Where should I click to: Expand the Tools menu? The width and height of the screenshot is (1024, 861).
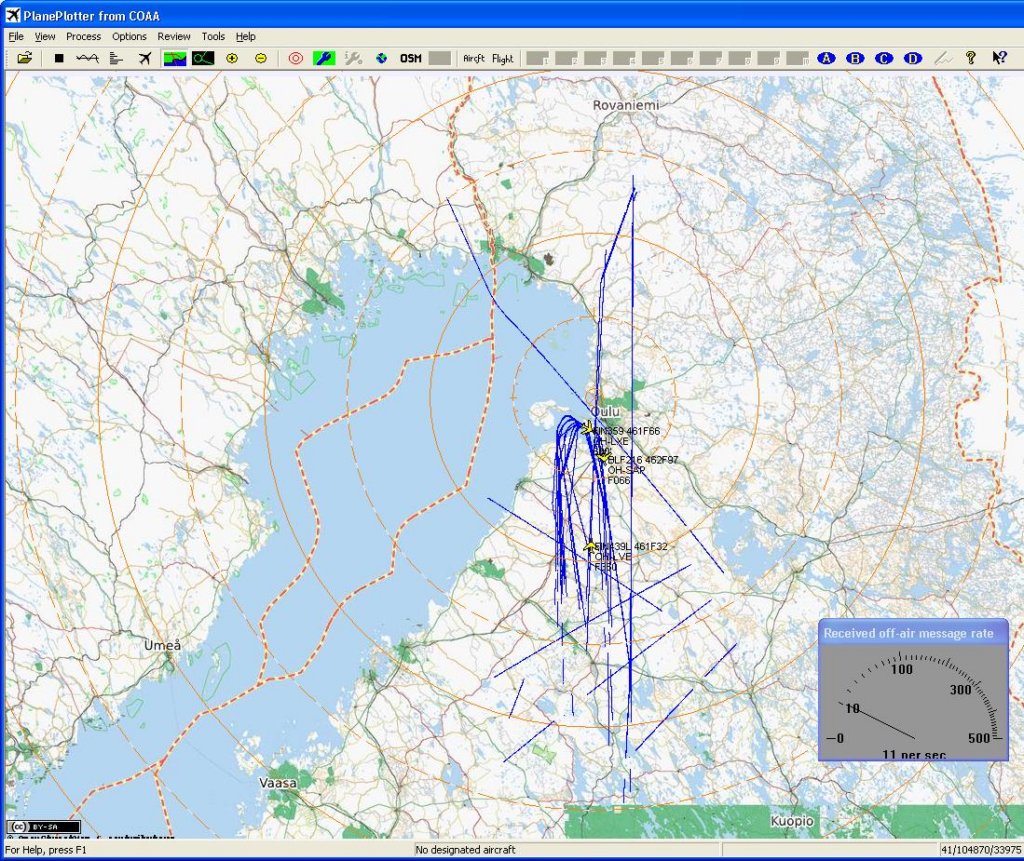[x=213, y=36]
